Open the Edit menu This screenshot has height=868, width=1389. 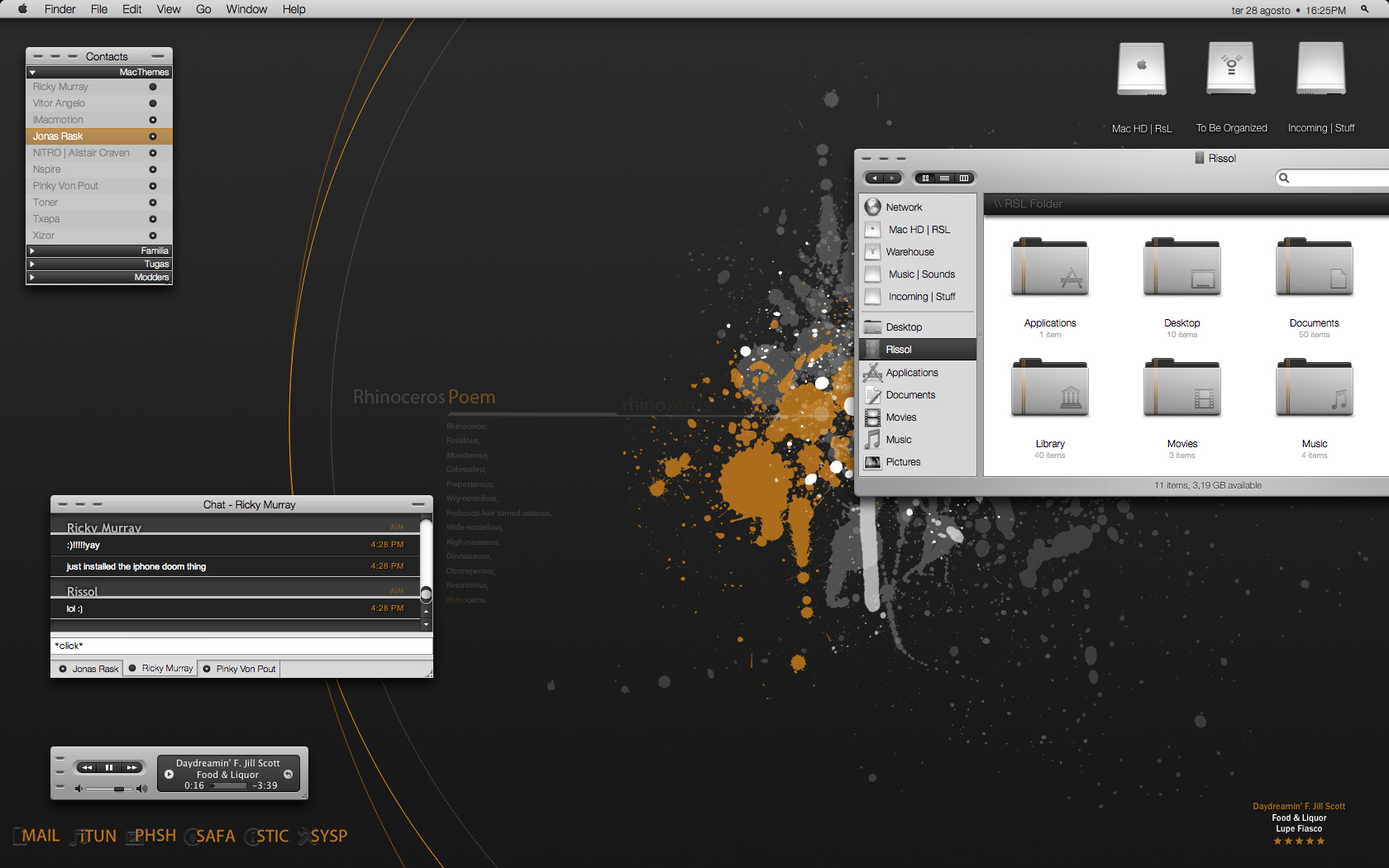pos(131,9)
